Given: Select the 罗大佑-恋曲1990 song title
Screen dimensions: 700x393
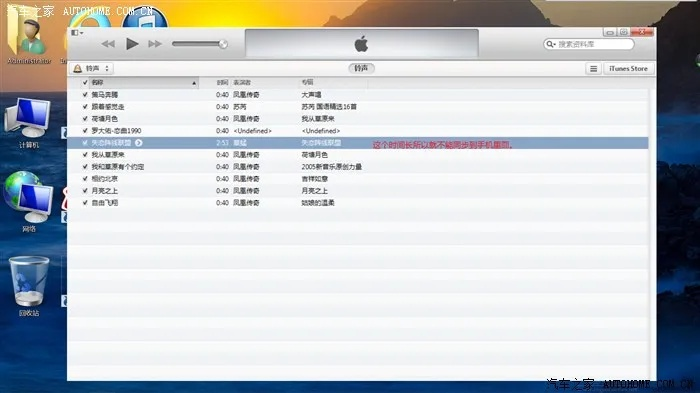Looking at the screenshot, I should [x=117, y=131].
